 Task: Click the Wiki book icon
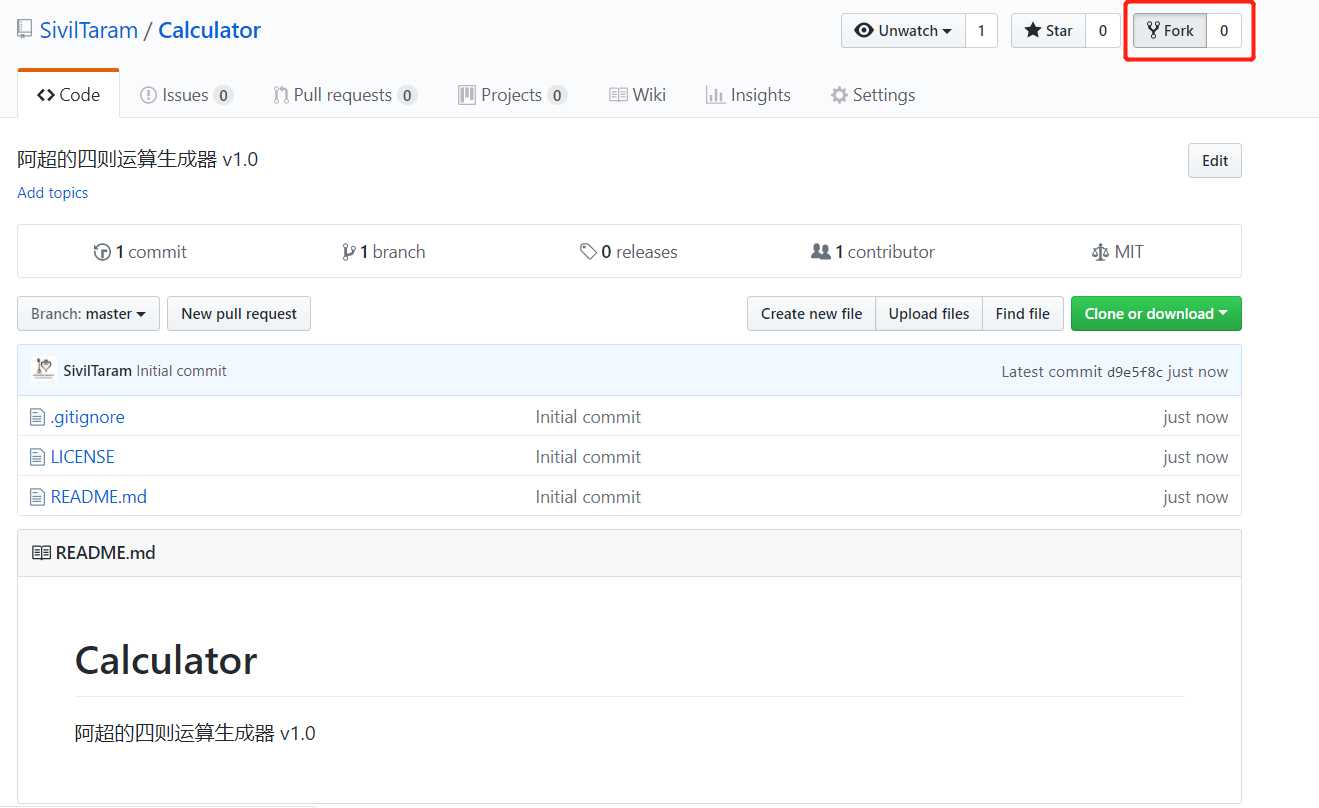(x=618, y=95)
